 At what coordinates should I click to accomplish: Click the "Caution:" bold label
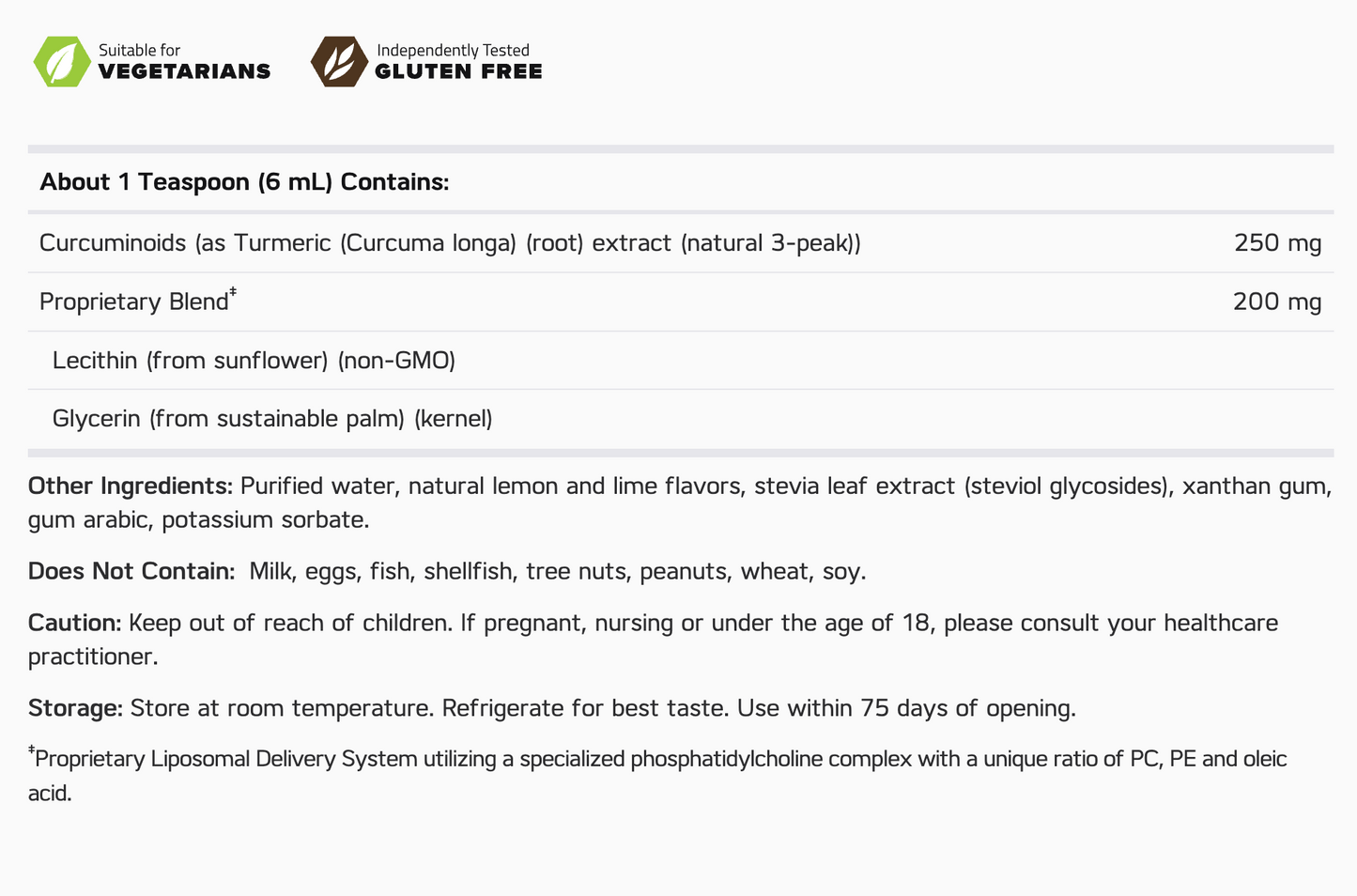coord(74,624)
